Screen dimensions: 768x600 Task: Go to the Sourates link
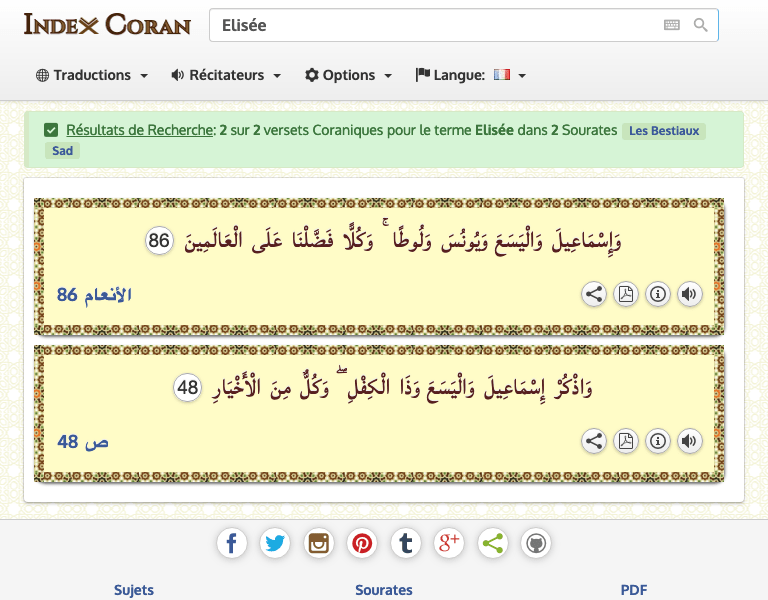point(384,590)
